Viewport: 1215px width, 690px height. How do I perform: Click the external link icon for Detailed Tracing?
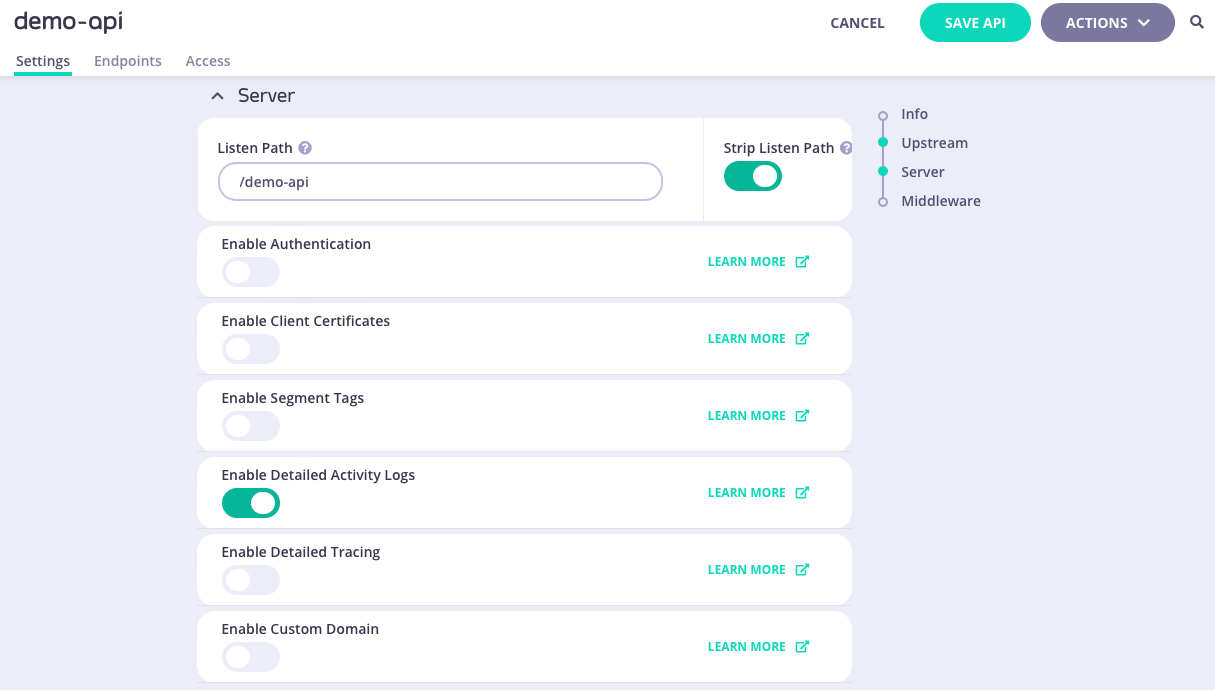coord(802,569)
